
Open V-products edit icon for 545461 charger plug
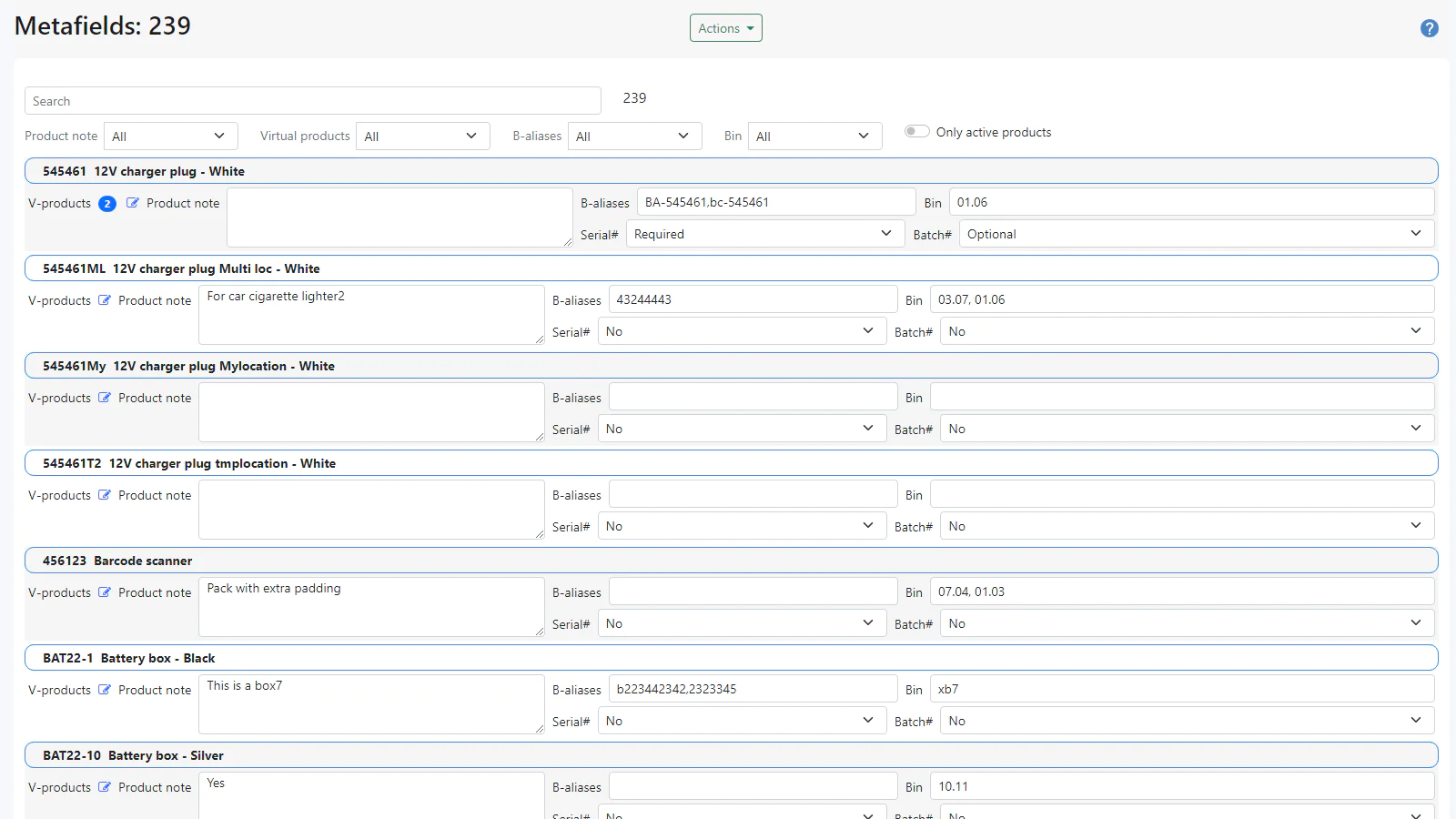tap(133, 203)
